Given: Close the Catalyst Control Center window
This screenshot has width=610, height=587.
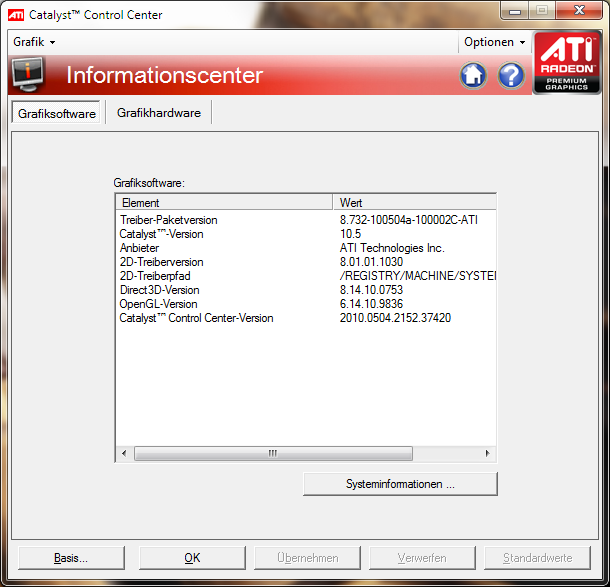Looking at the screenshot, I should point(579,11).
